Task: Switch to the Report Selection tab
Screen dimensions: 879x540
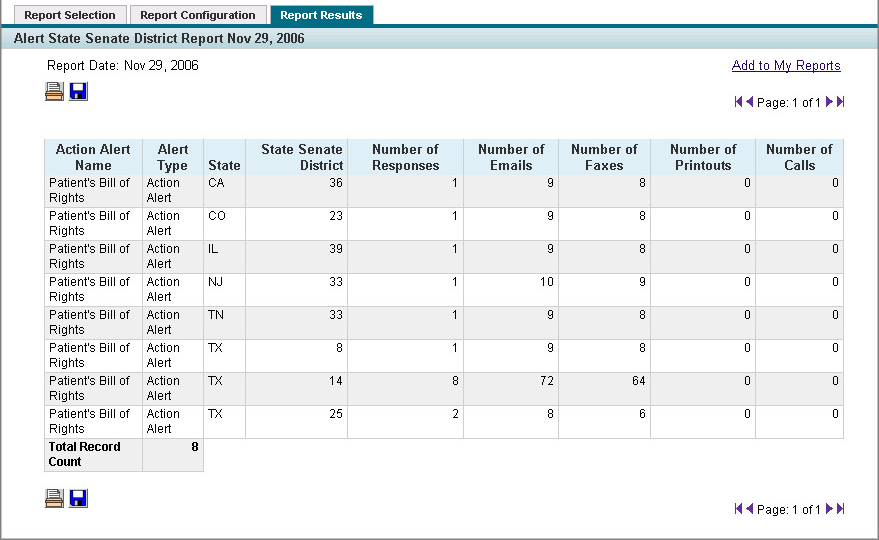Action: coord(70,15)
